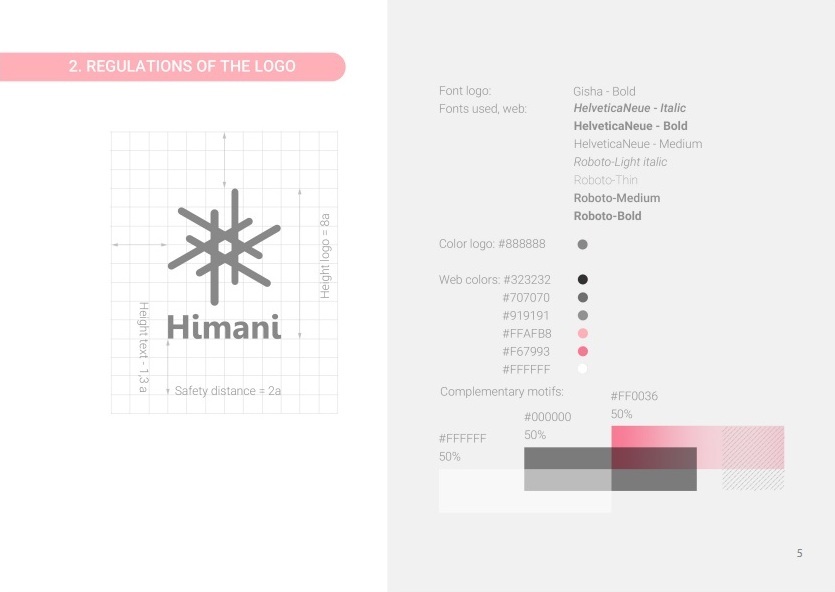This screenshot has height=592, width=835.
Task: Click the Roboto-Bold font name
Action: tap(607, 216)
